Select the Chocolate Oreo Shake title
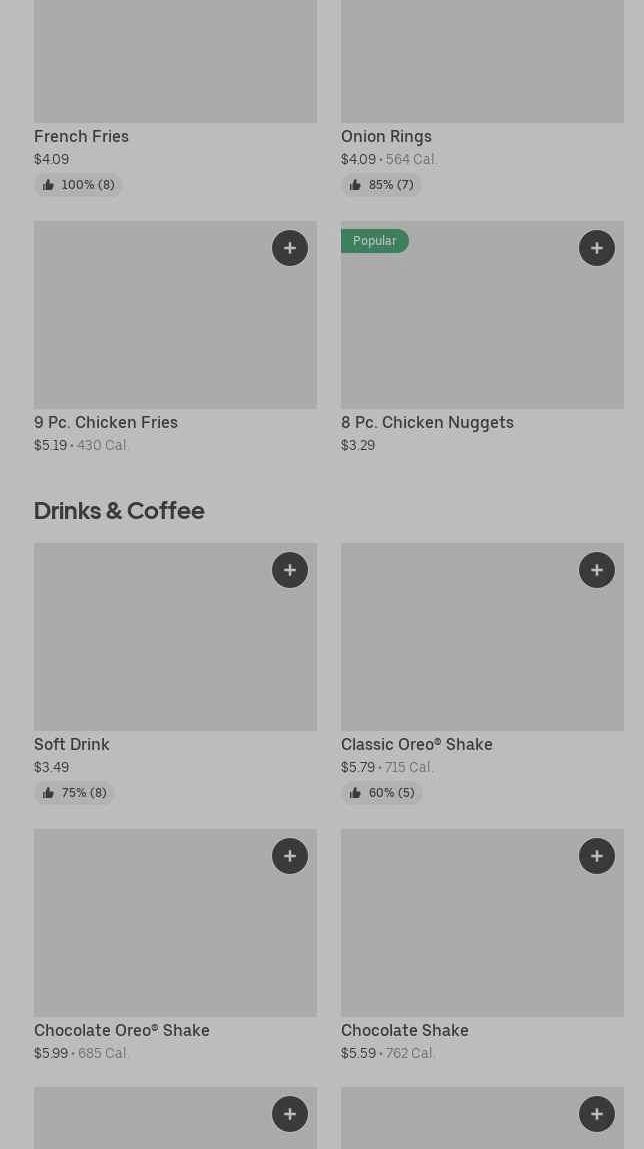Screen dimensions: 644x1149 pos(122,1030)
